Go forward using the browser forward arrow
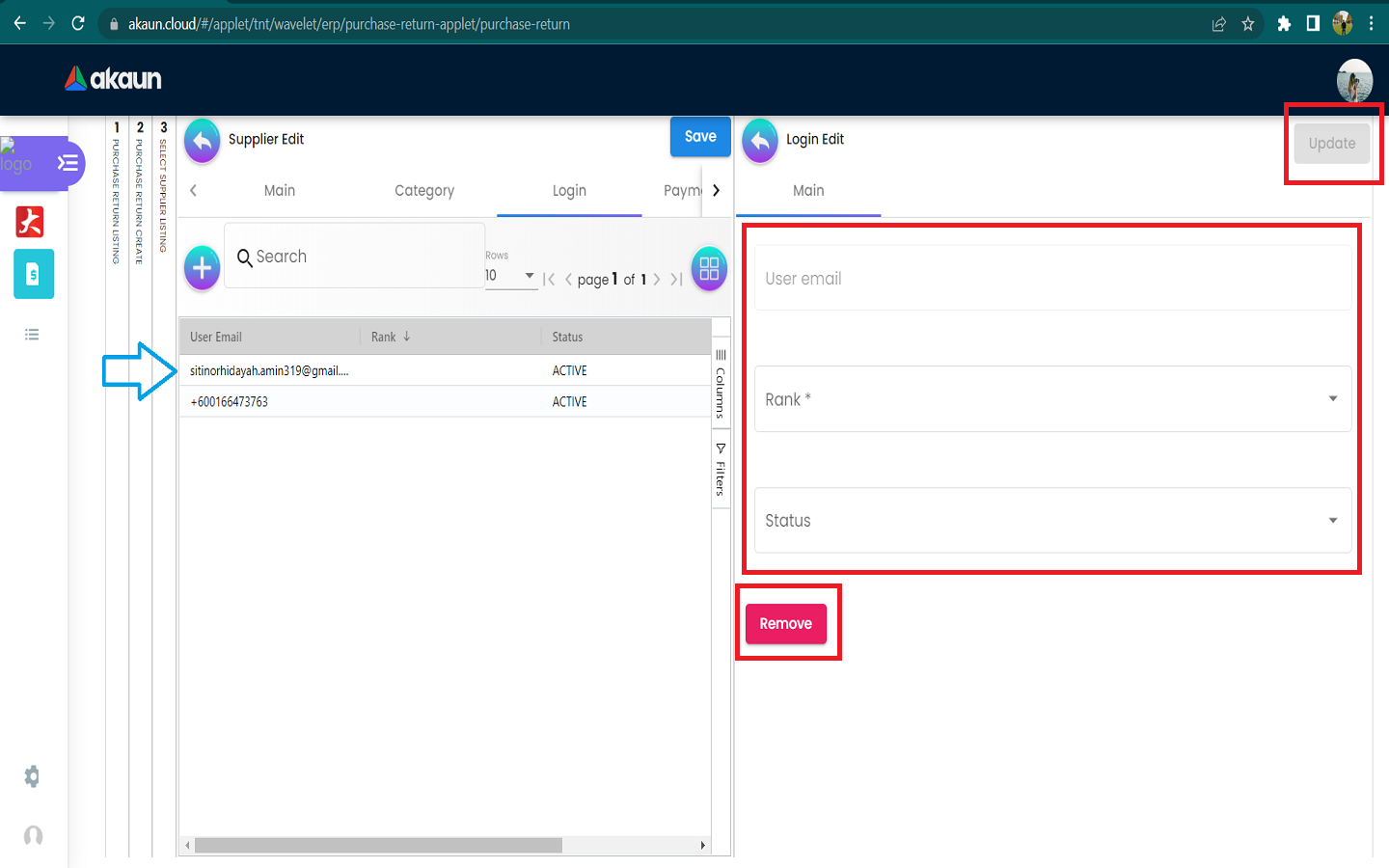This screenshot has width=1389, height=868. point(49,23)
